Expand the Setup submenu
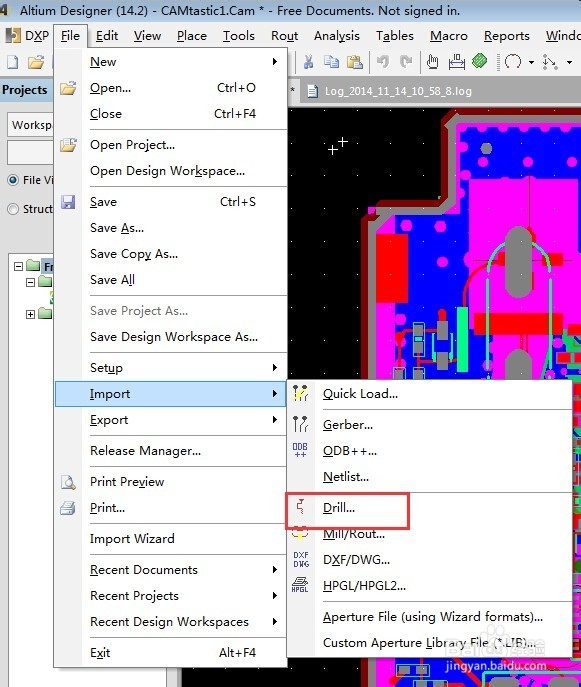Viewport: 581px width, 687px height. 171,368
